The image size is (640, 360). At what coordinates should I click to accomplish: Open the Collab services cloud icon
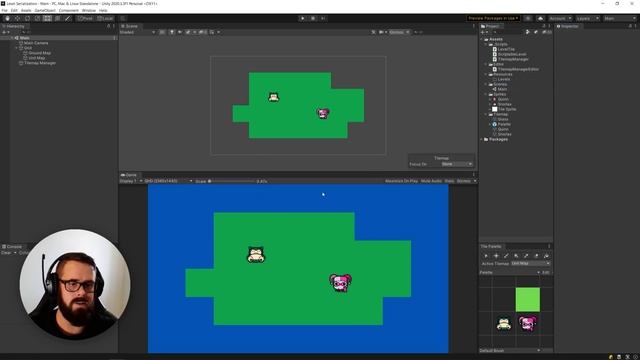(540, 18)
